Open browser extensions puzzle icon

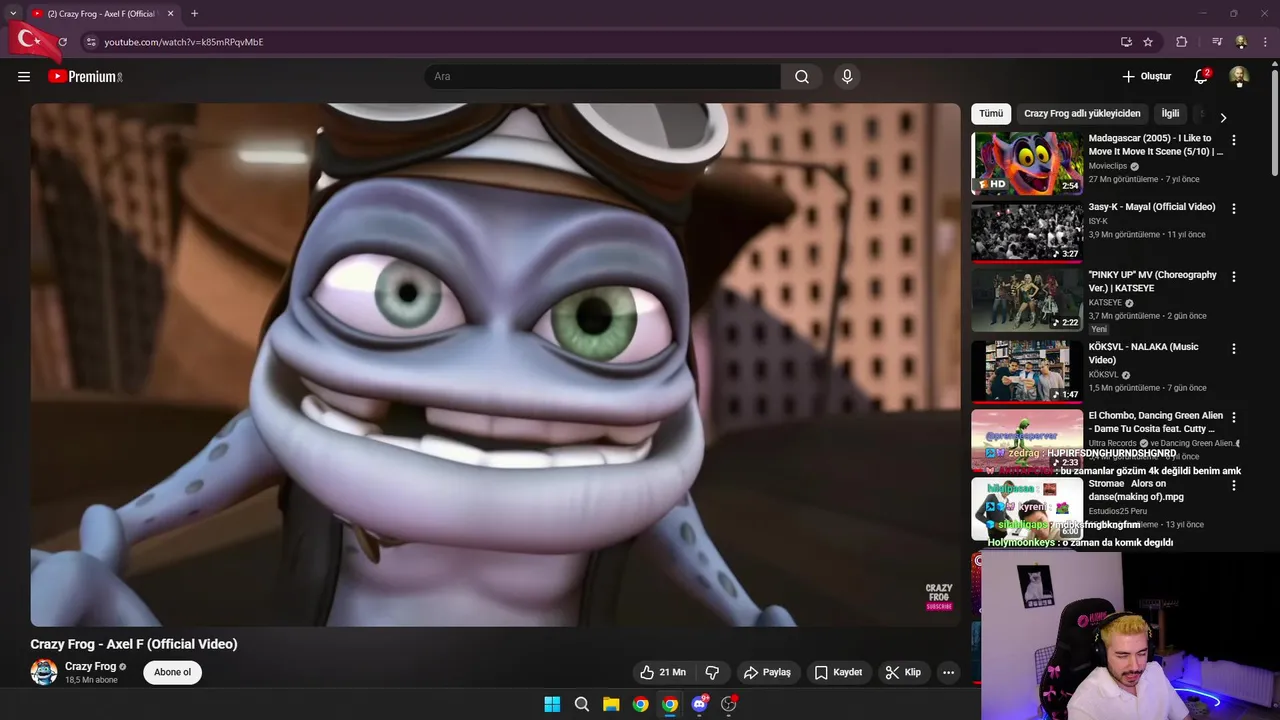click(1182, 42)
